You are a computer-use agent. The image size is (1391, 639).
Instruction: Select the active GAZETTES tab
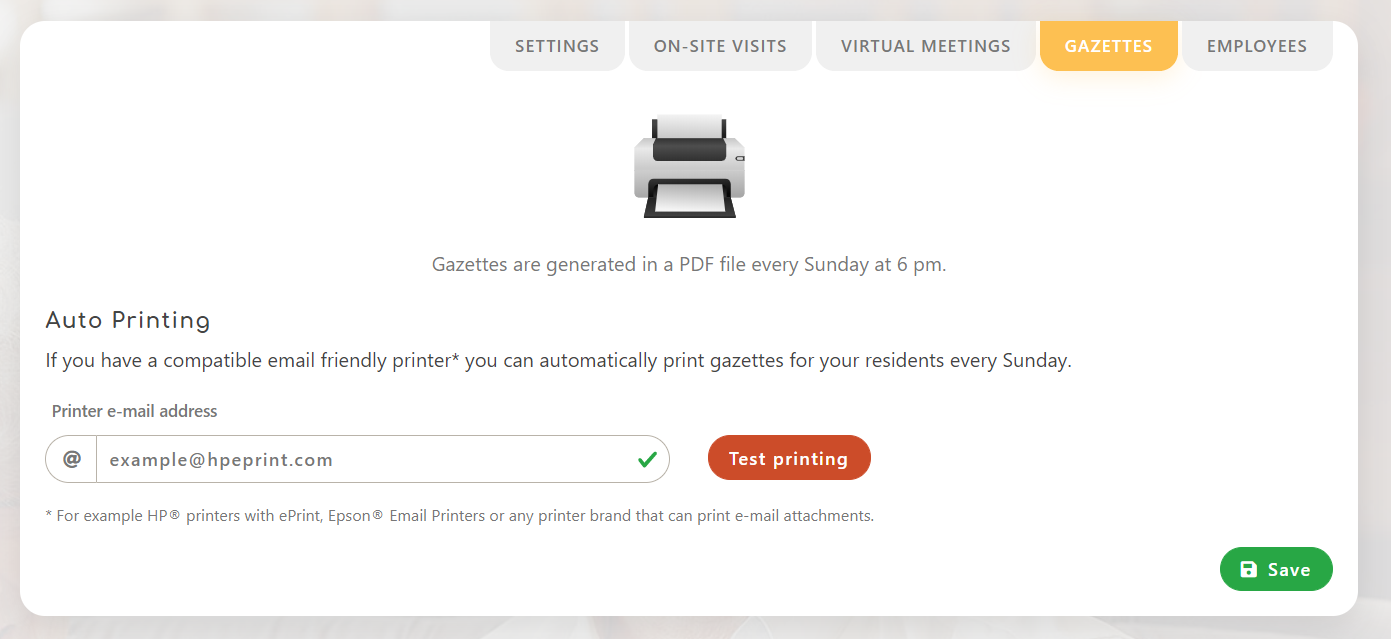[1108, 45]
